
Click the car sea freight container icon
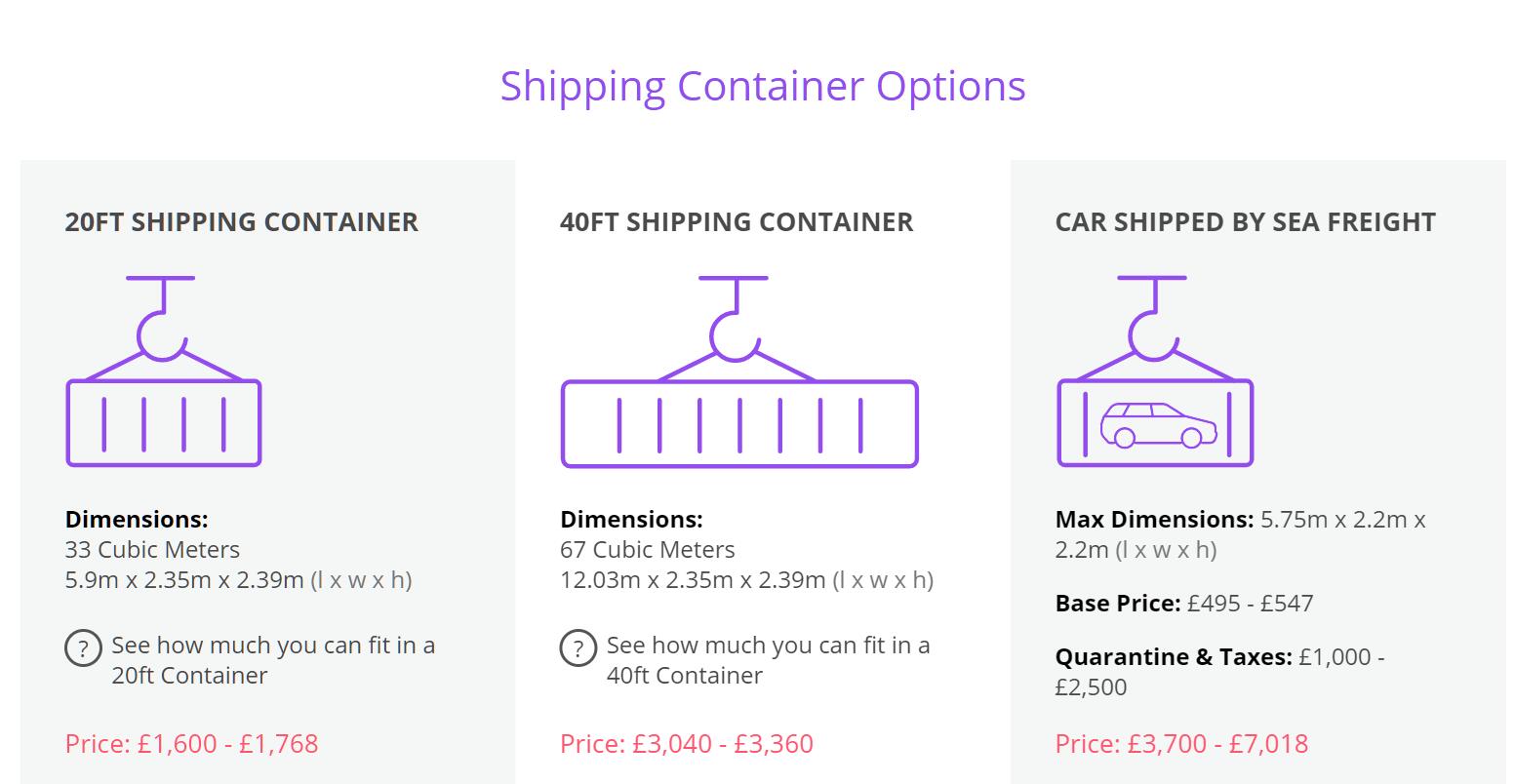pyautogui.click(x=1155, y=372)
